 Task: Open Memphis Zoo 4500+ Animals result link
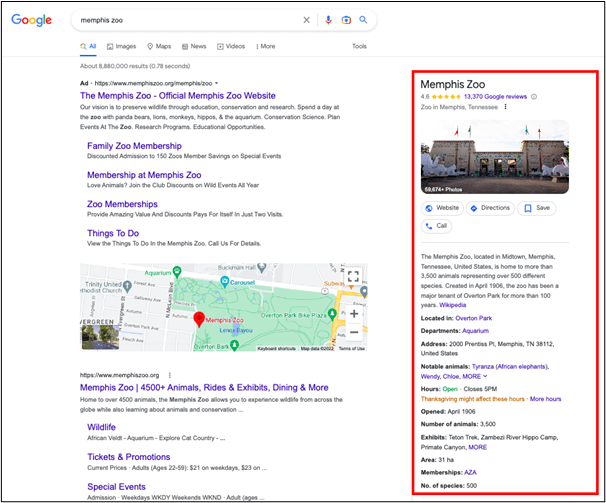[x=204, y=387]
